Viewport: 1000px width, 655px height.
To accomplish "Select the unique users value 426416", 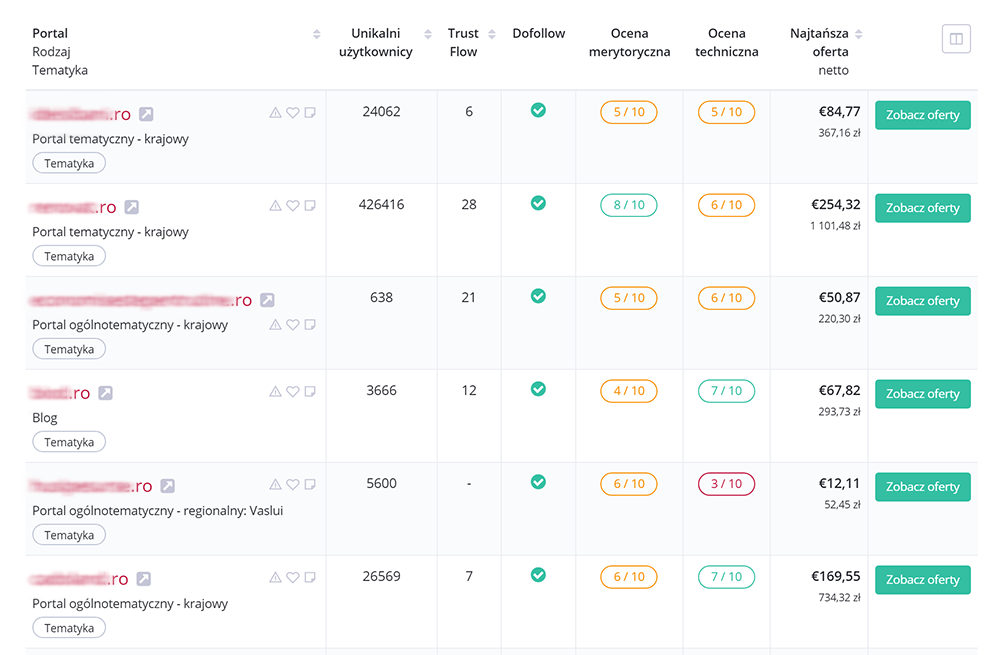I will (381, 205).
